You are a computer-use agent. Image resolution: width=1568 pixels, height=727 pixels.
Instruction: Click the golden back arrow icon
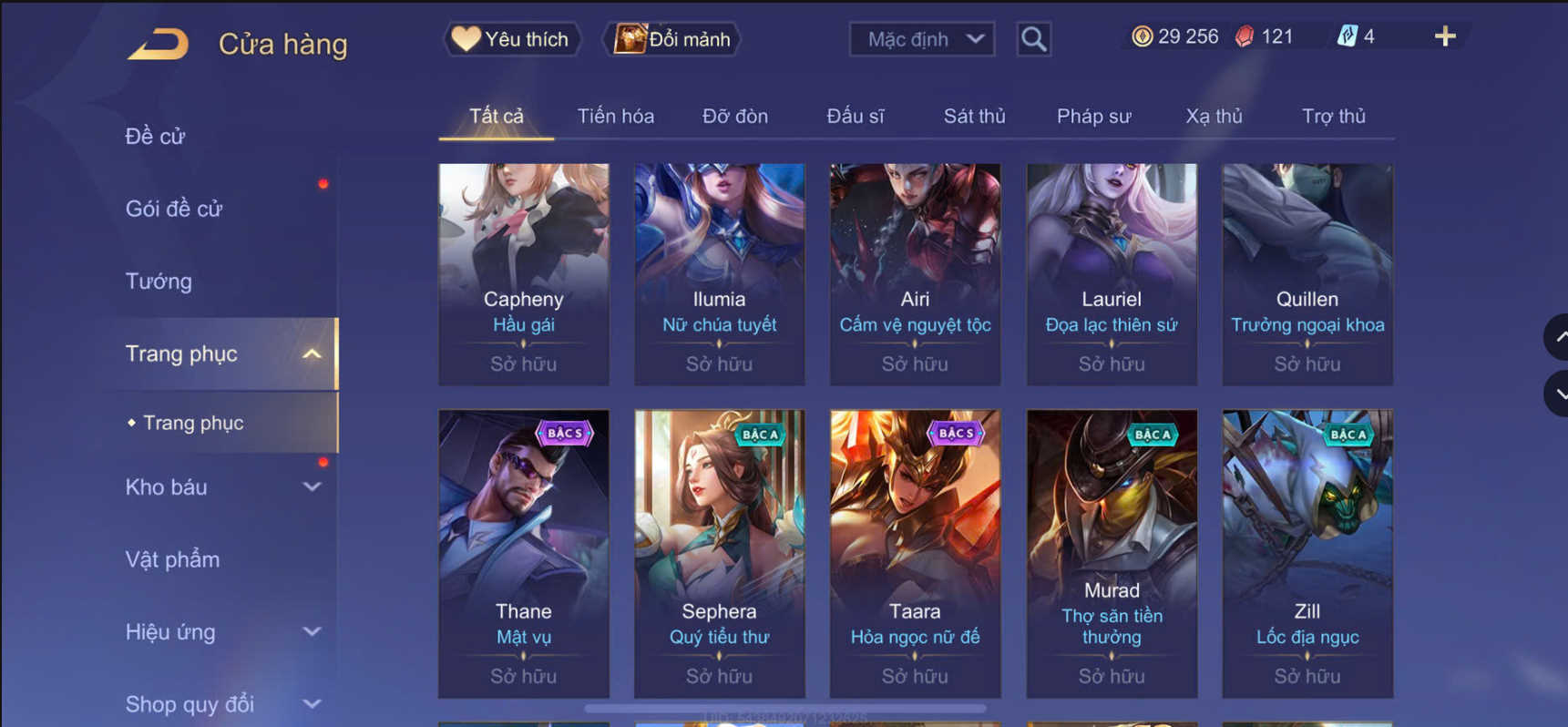(x=159, y=44)
